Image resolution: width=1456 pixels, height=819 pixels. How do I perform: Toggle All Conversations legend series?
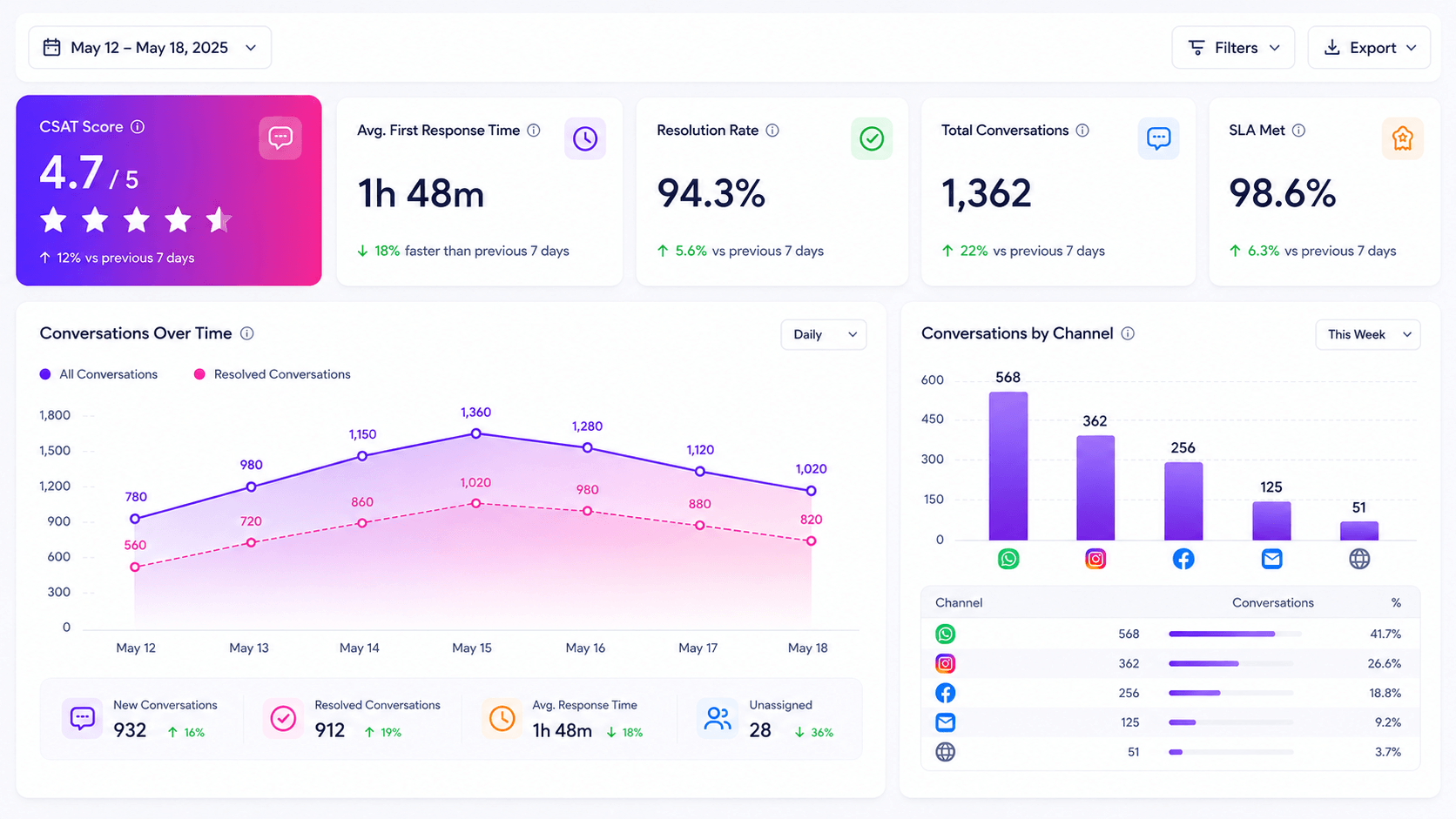(99, 374)
